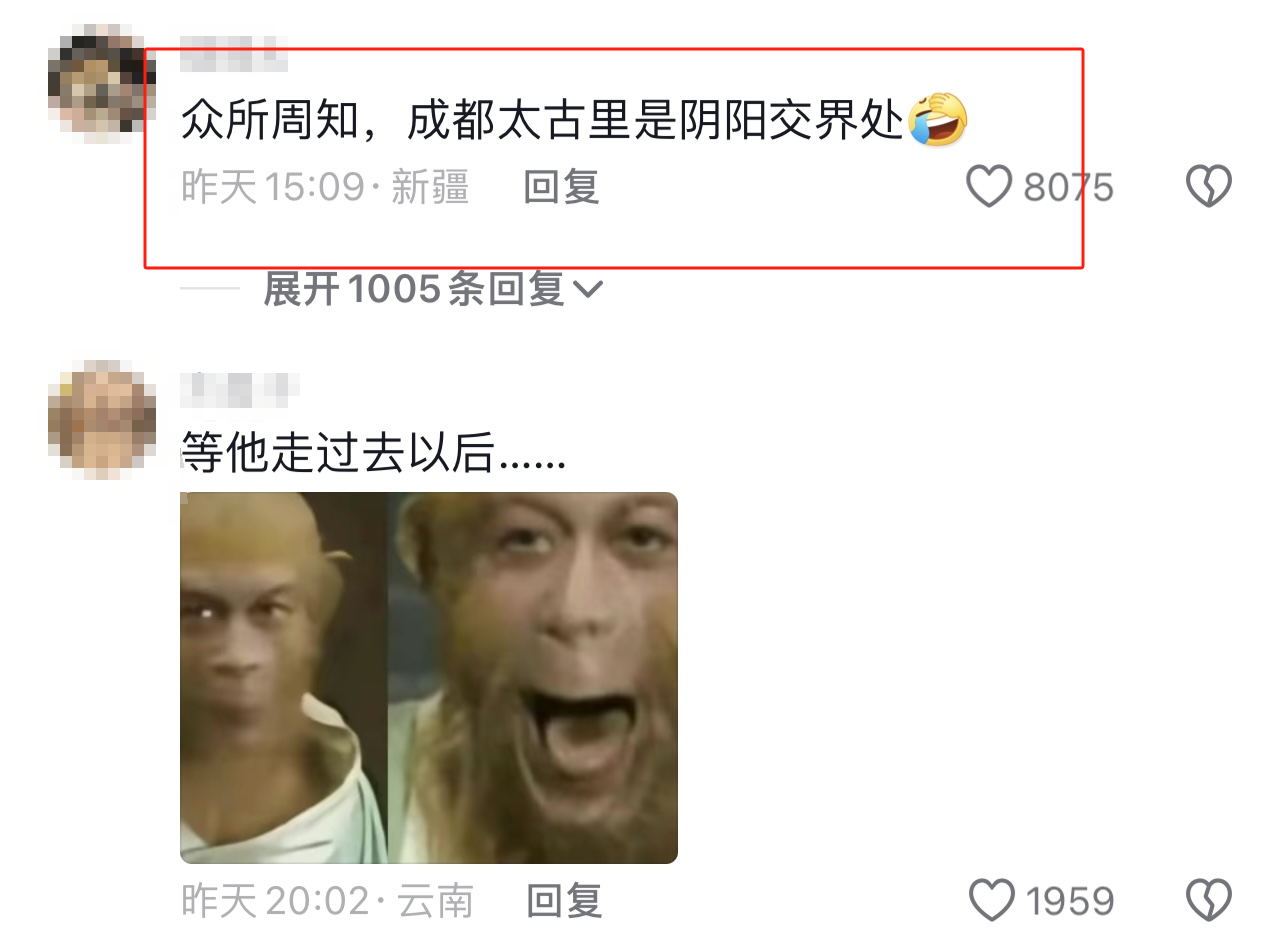Click the chevron after 展开1005条回复
1284x951 pixels.
coord(589,291)
